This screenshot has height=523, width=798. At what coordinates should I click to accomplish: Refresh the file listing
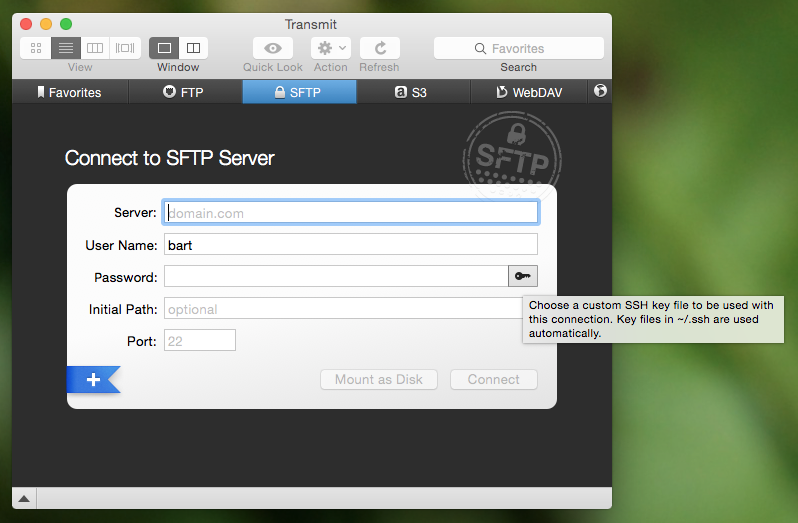coord(380,48)
